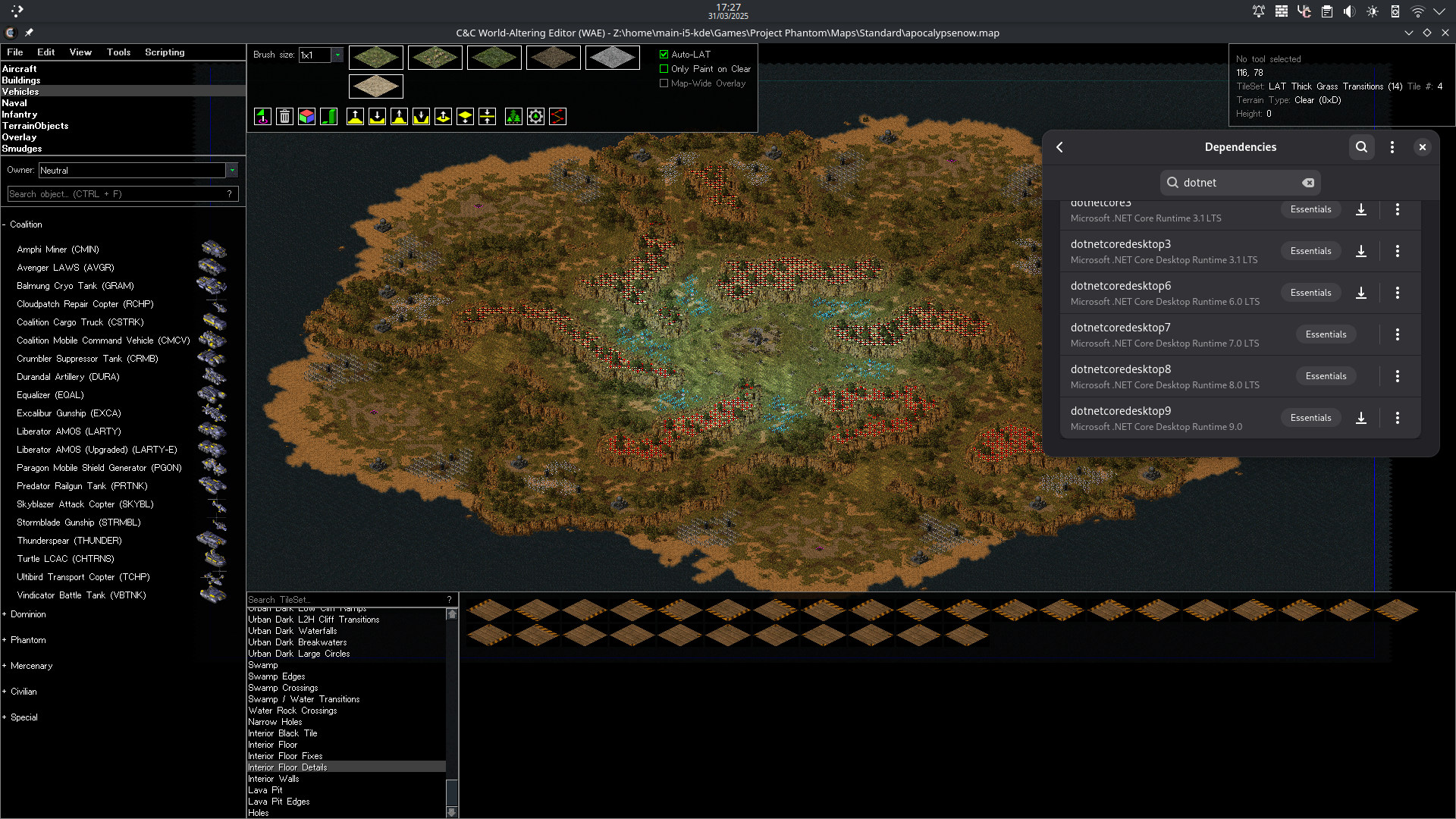1456x819 pixels.
Task: Toggle the Map-Wide Overlay checkbox
Action: coord(664,83)
